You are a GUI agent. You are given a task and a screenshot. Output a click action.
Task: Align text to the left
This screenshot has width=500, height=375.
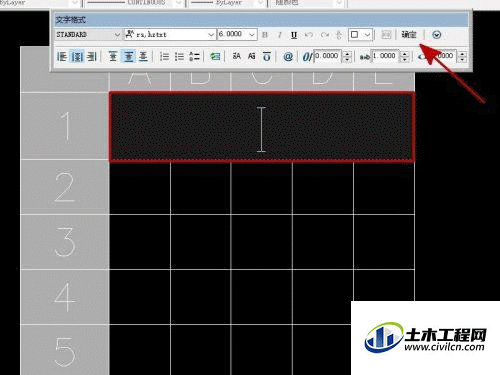62,56
